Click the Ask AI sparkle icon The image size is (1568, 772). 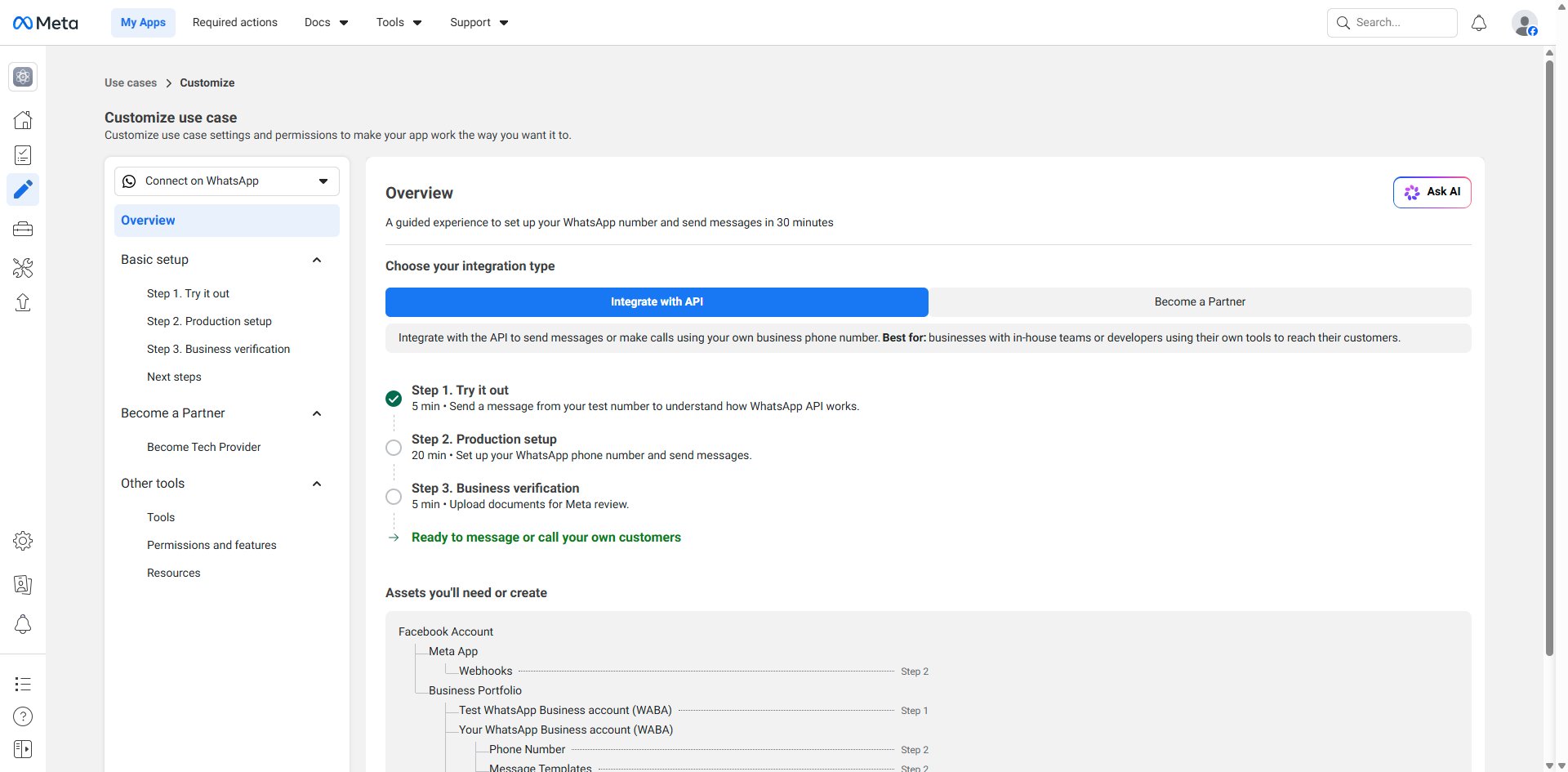pyautogui.click(x=1412, y=193)
